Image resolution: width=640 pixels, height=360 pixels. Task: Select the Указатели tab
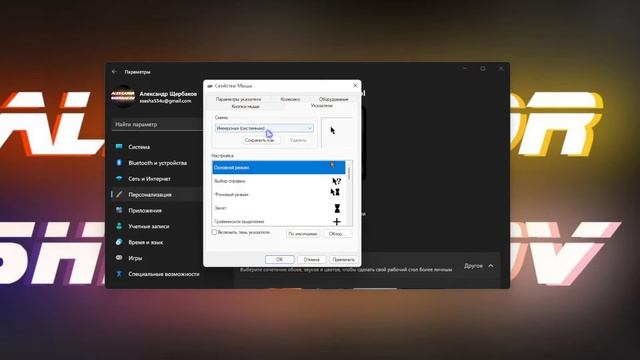[322, 106]
